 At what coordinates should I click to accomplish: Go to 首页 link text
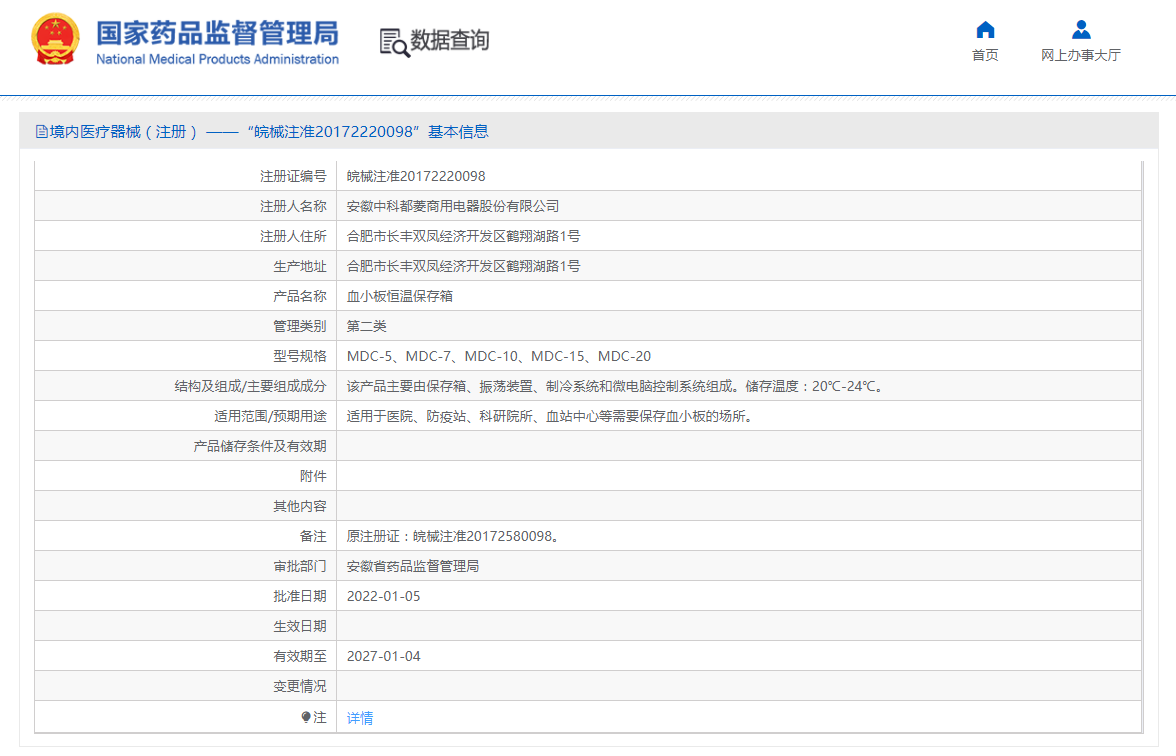point(985,55)
